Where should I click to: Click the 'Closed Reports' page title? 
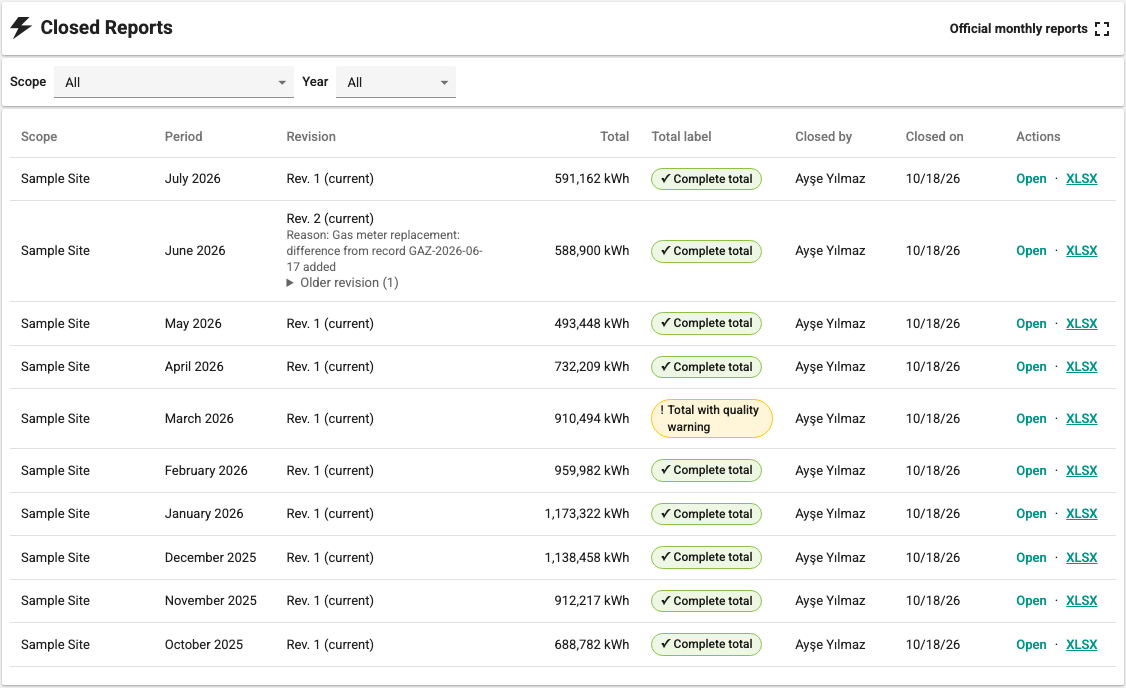106,27
